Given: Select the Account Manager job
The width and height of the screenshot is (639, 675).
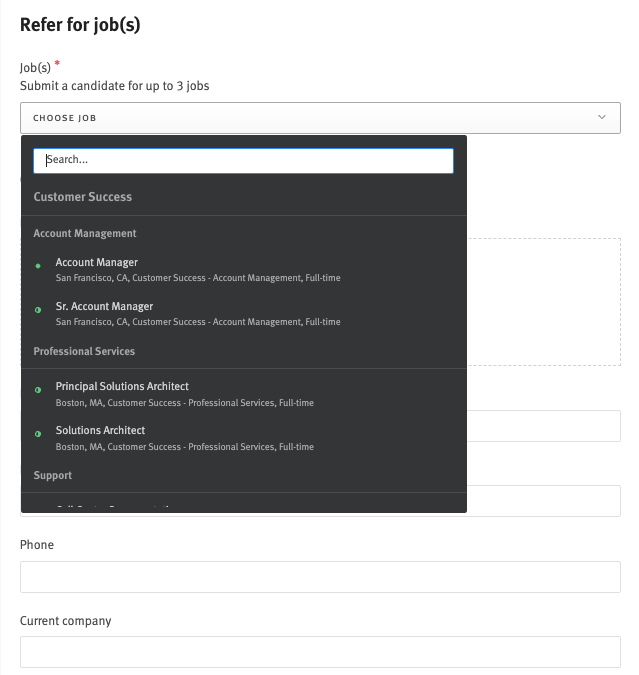Looking at the screenshot, I should pos(244,269).
